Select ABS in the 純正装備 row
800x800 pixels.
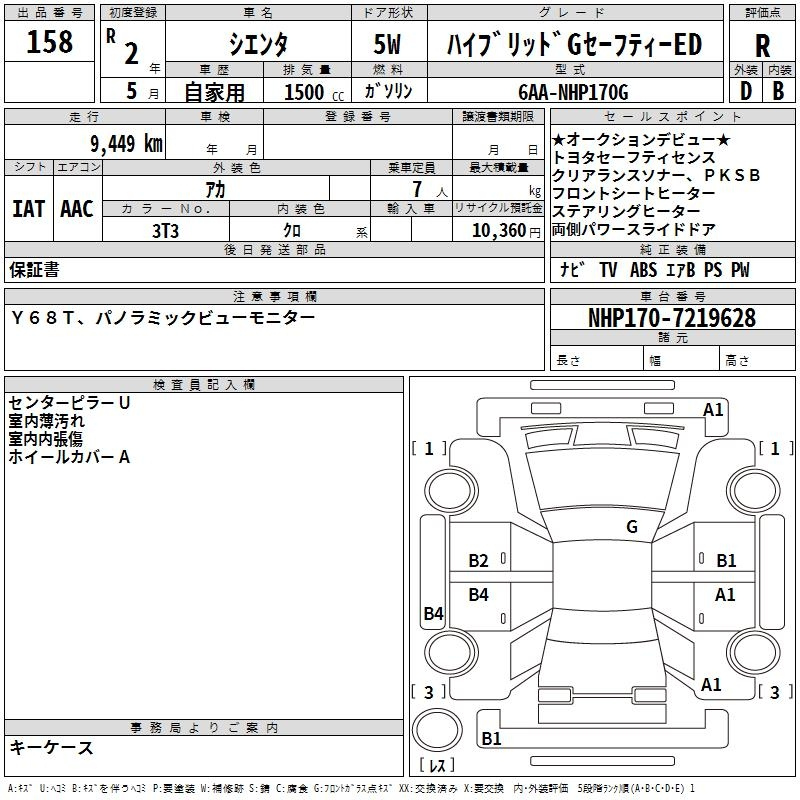coord(643,269)
